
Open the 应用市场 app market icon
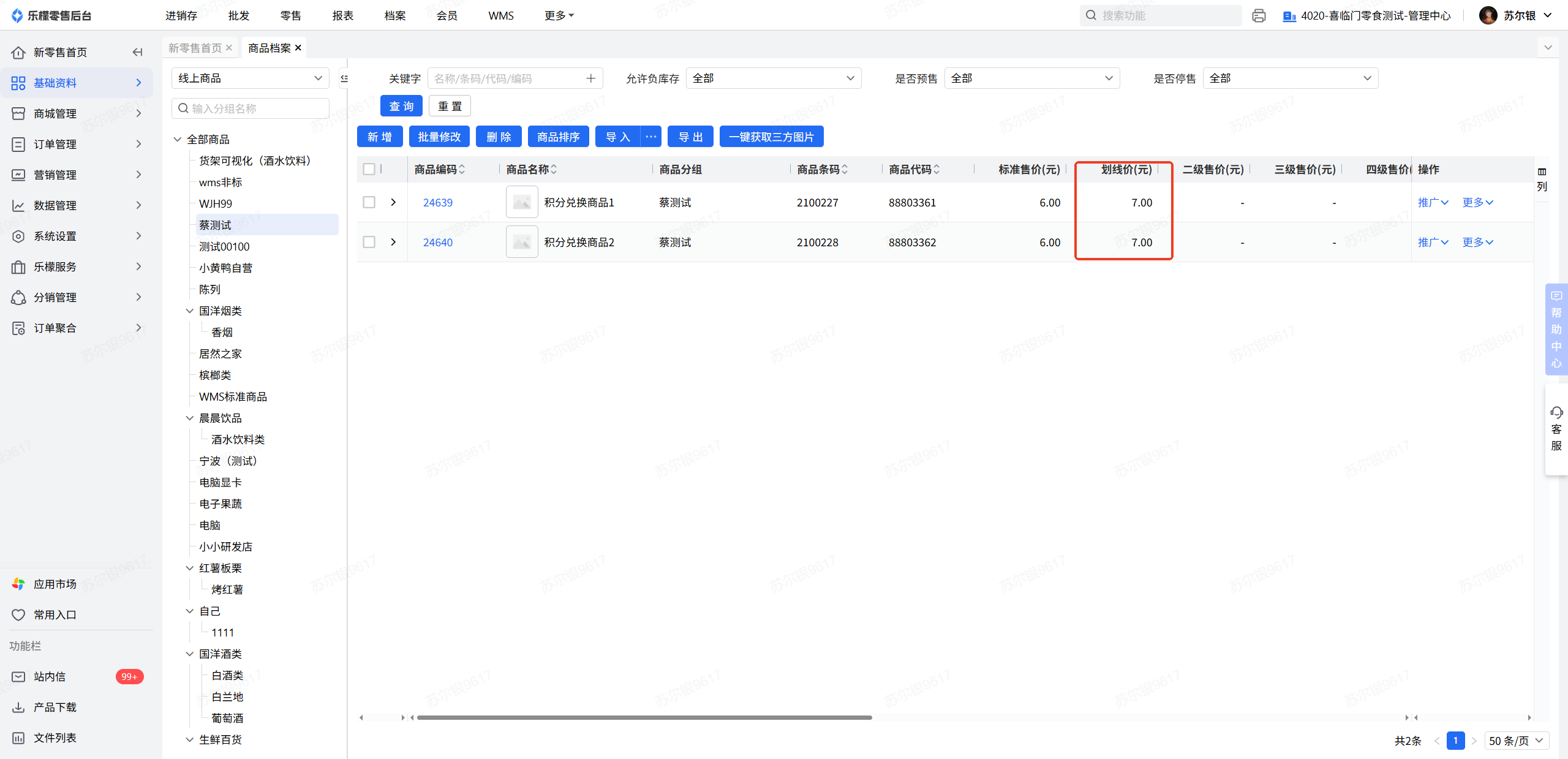click(x=18, y=584)
